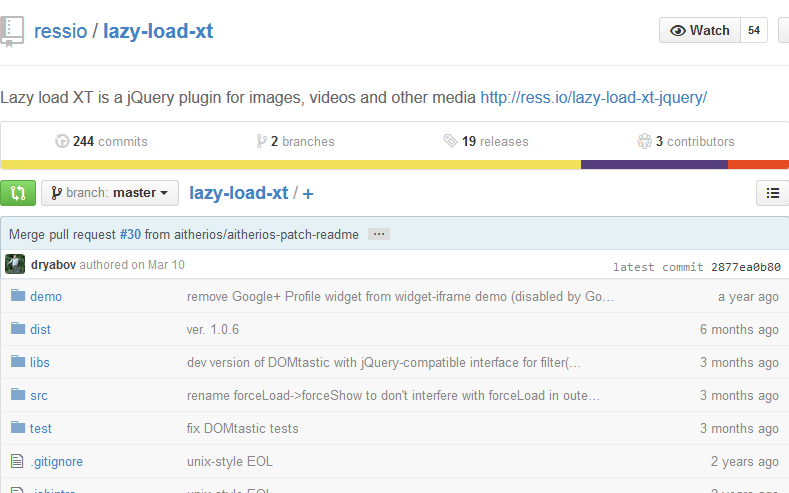Screen dimensions: 789x493
Task: Click the test folder icon
Action: pos(18,428)
